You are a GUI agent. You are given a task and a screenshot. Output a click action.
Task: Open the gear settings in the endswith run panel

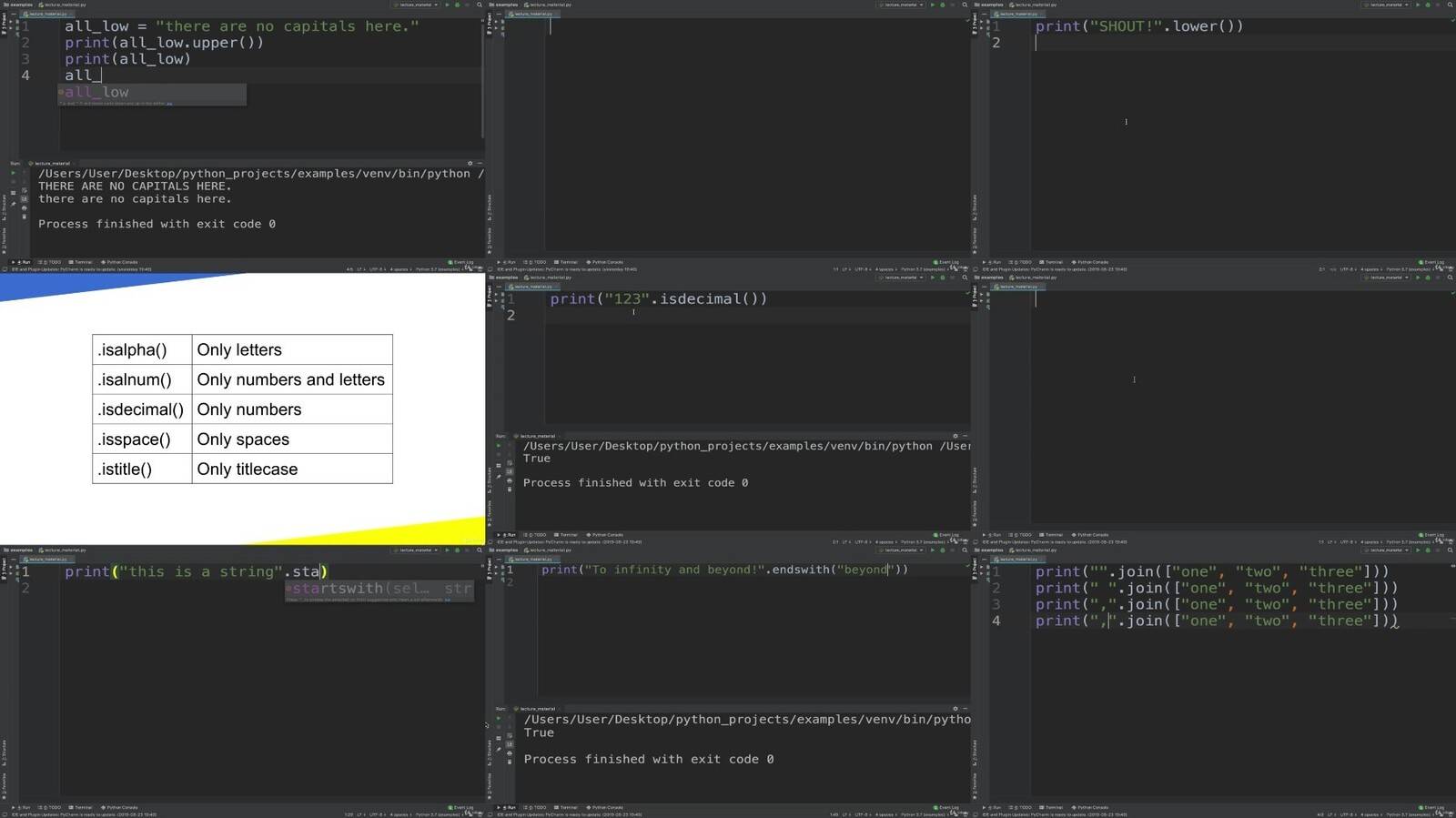point(955,709)
